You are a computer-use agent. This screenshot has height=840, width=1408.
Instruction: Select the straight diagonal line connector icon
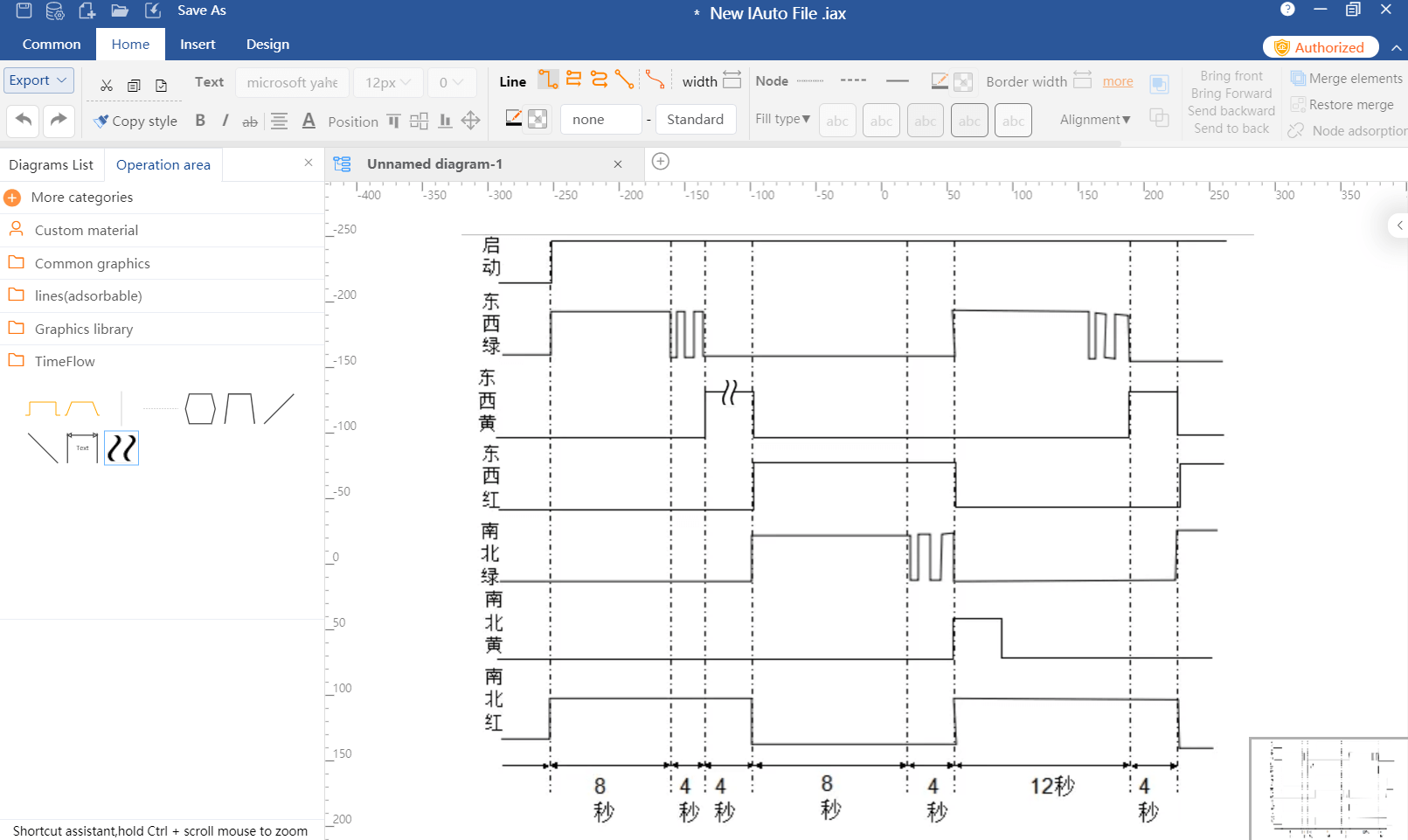pos(624,80)
